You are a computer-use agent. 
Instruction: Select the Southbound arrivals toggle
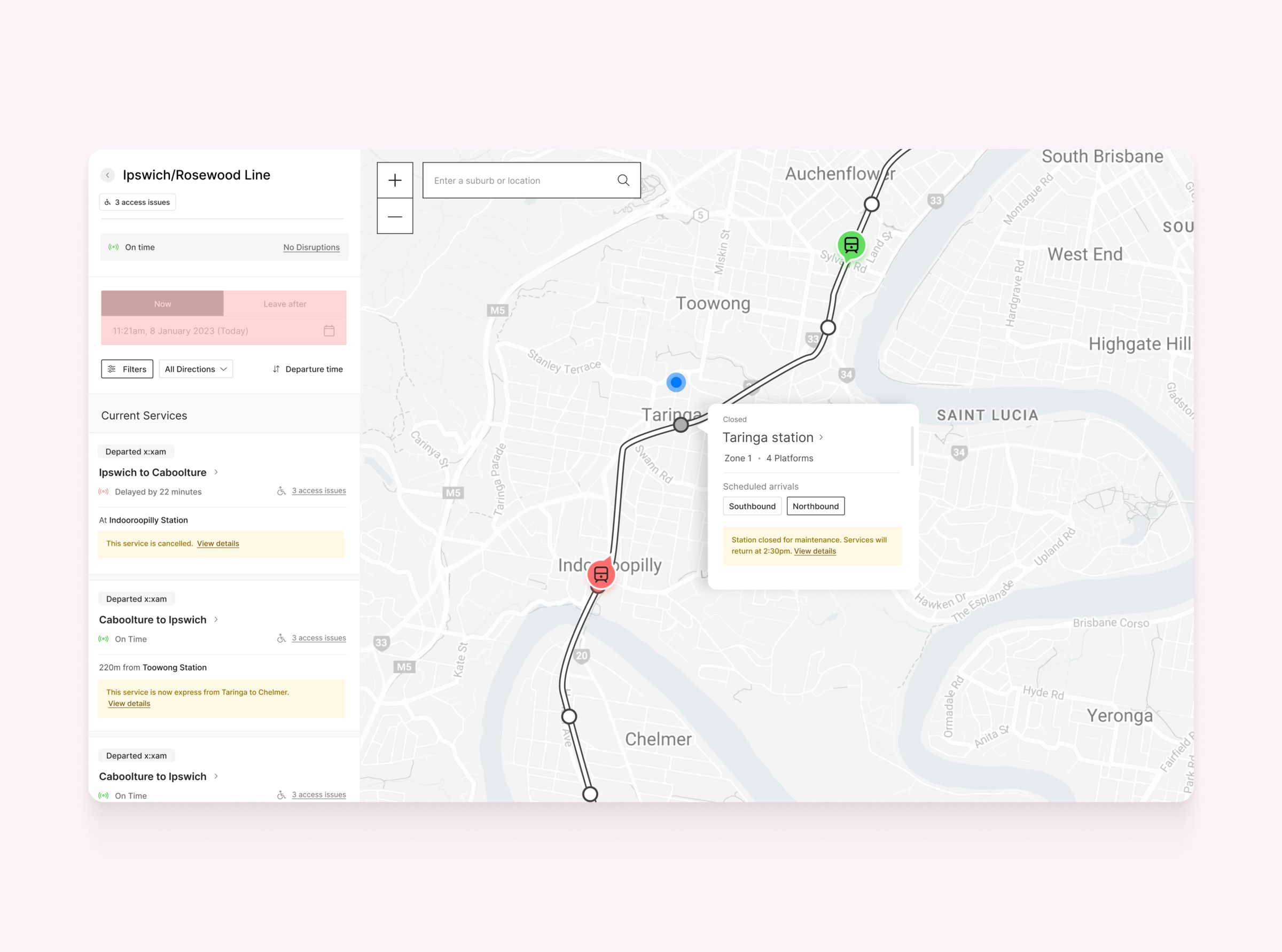(752, 506)
